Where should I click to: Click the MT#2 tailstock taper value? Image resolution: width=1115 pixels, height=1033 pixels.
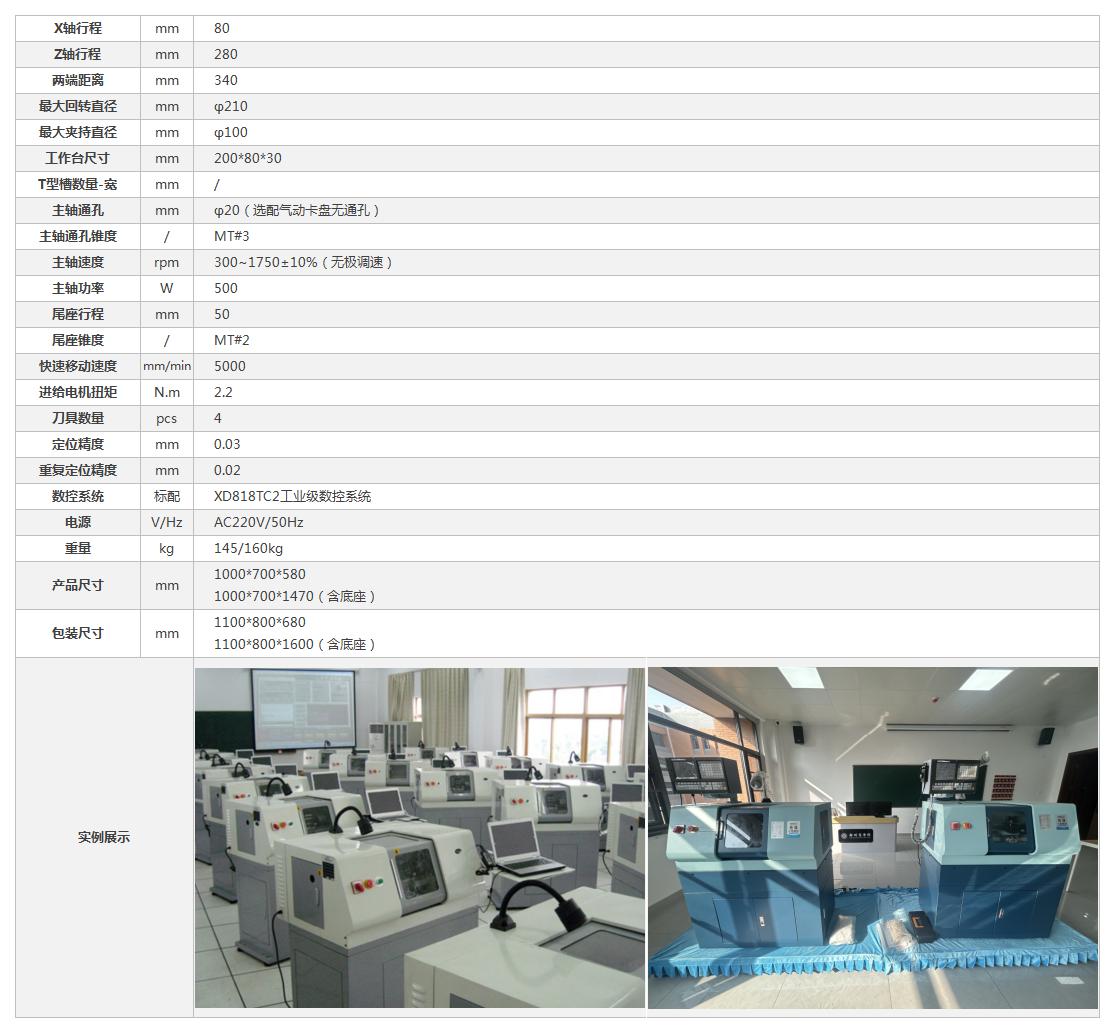[x=232, y=341]
